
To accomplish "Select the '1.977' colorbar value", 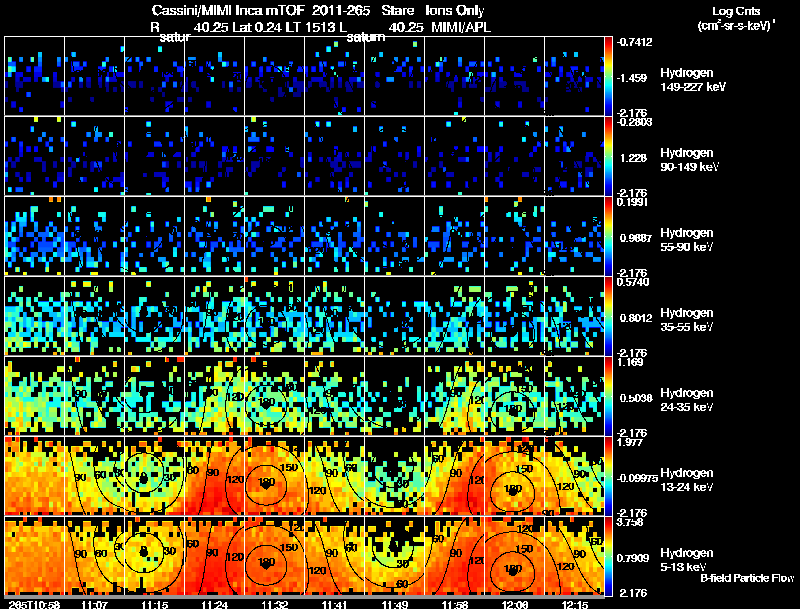I will pos(631,442).
